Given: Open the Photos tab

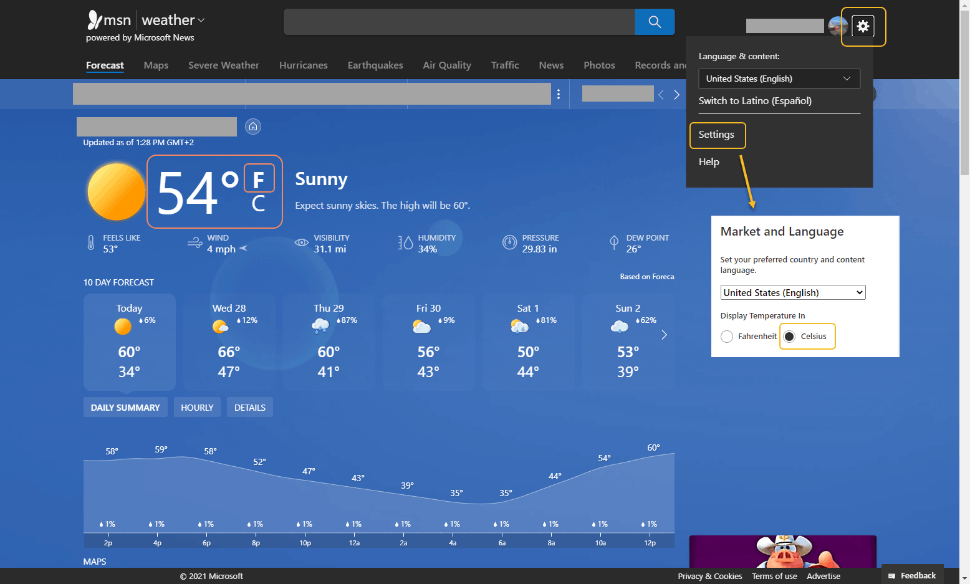Looking at the screenshot, I should point(599,65).
